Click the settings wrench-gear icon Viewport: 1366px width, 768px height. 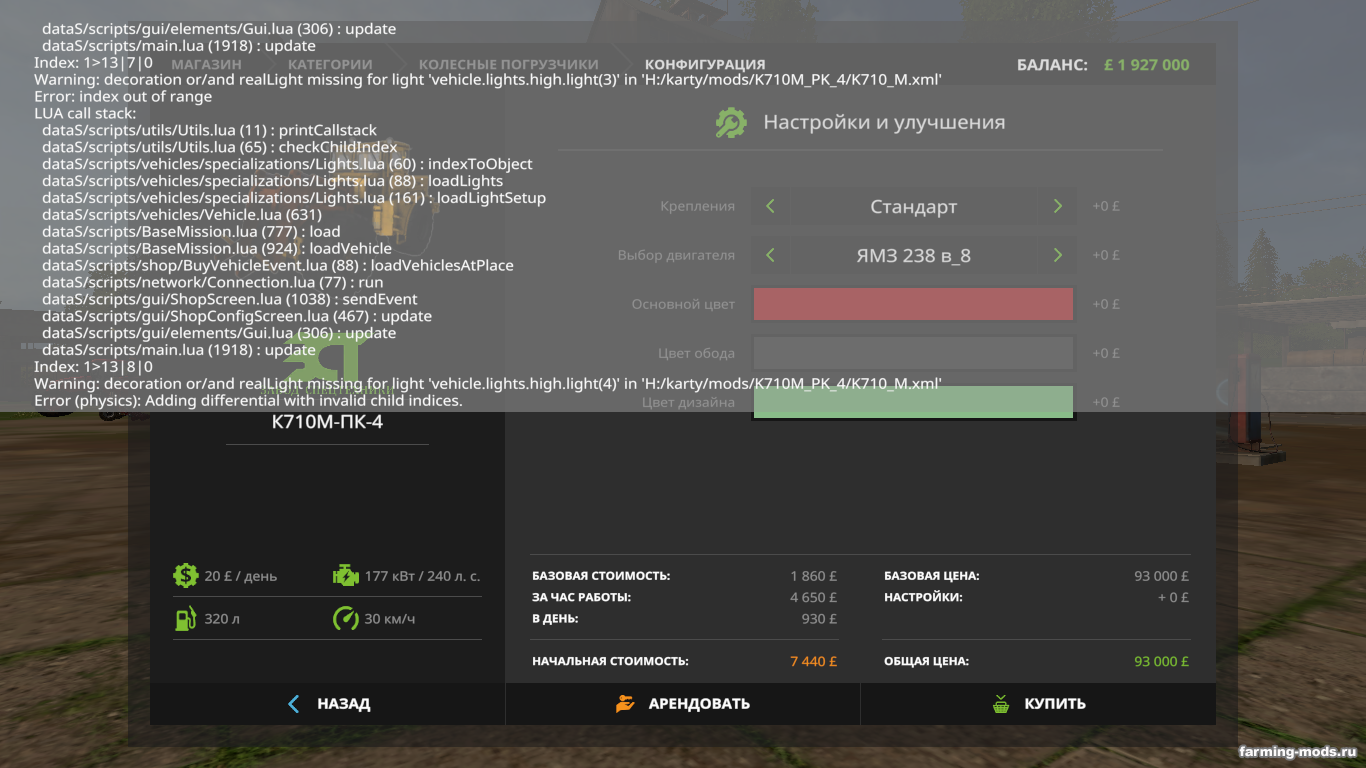(x=731, y=123)
